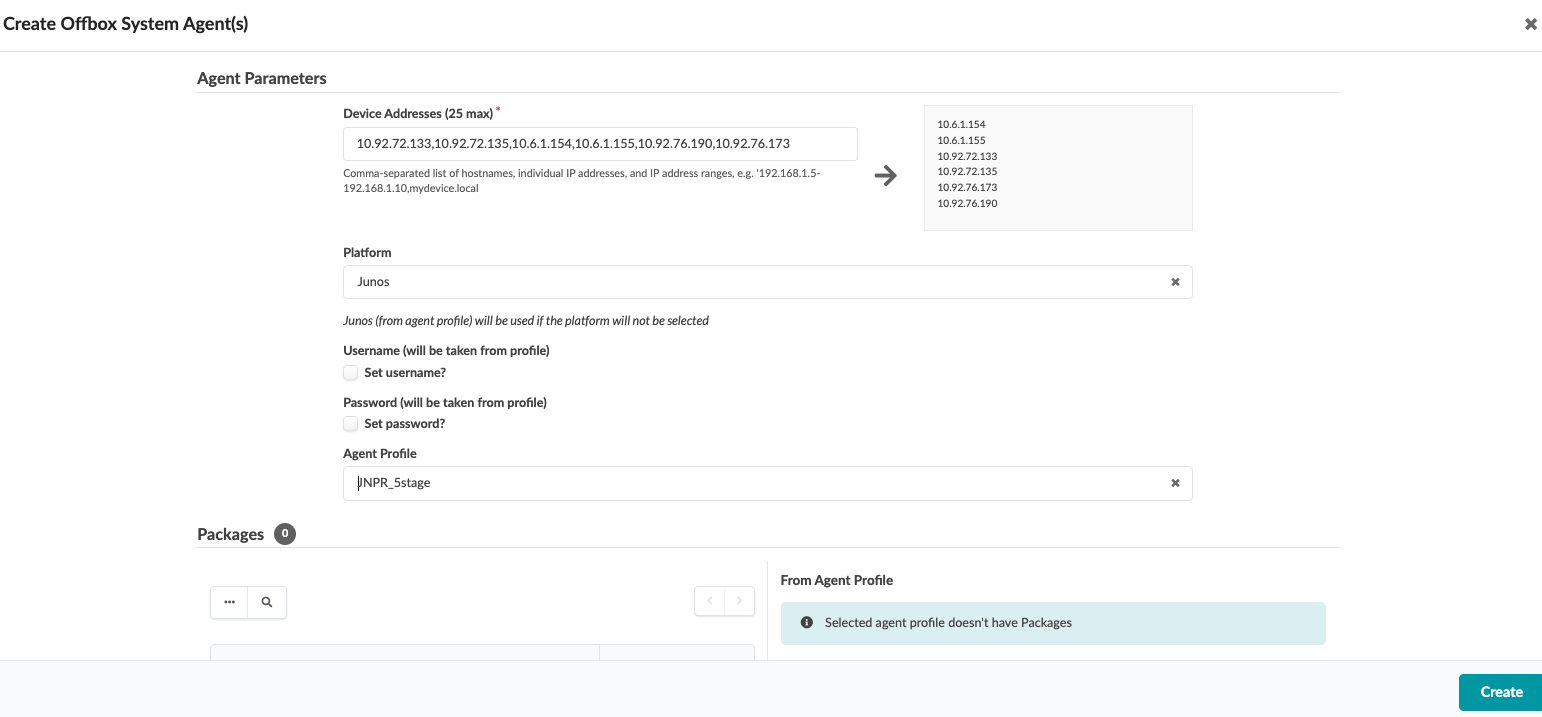
Task: Click the packages search magnifier icon
Action: tap(267, 602)
